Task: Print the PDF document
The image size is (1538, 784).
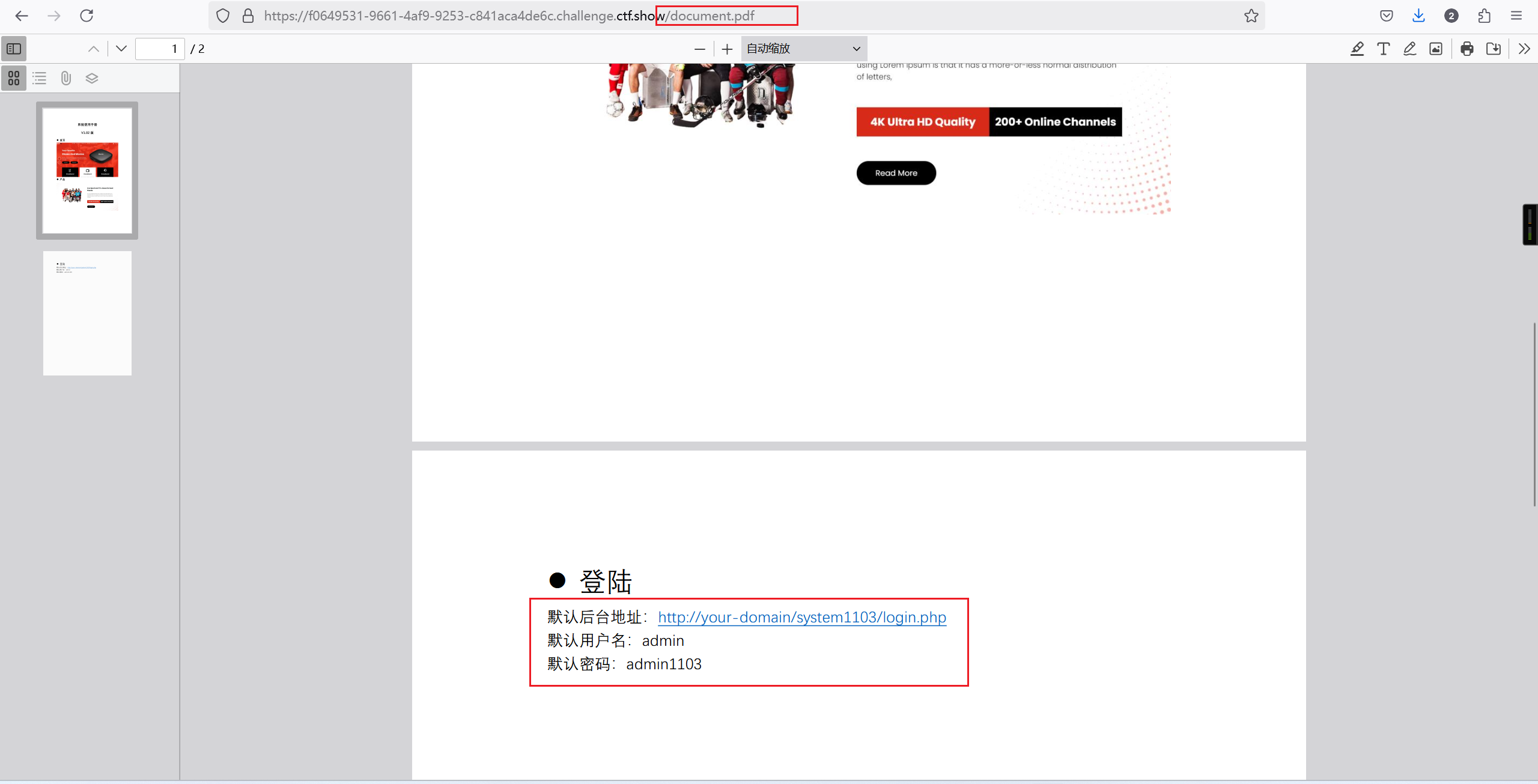Action: pyautogui.click(x=1467, y=49)
